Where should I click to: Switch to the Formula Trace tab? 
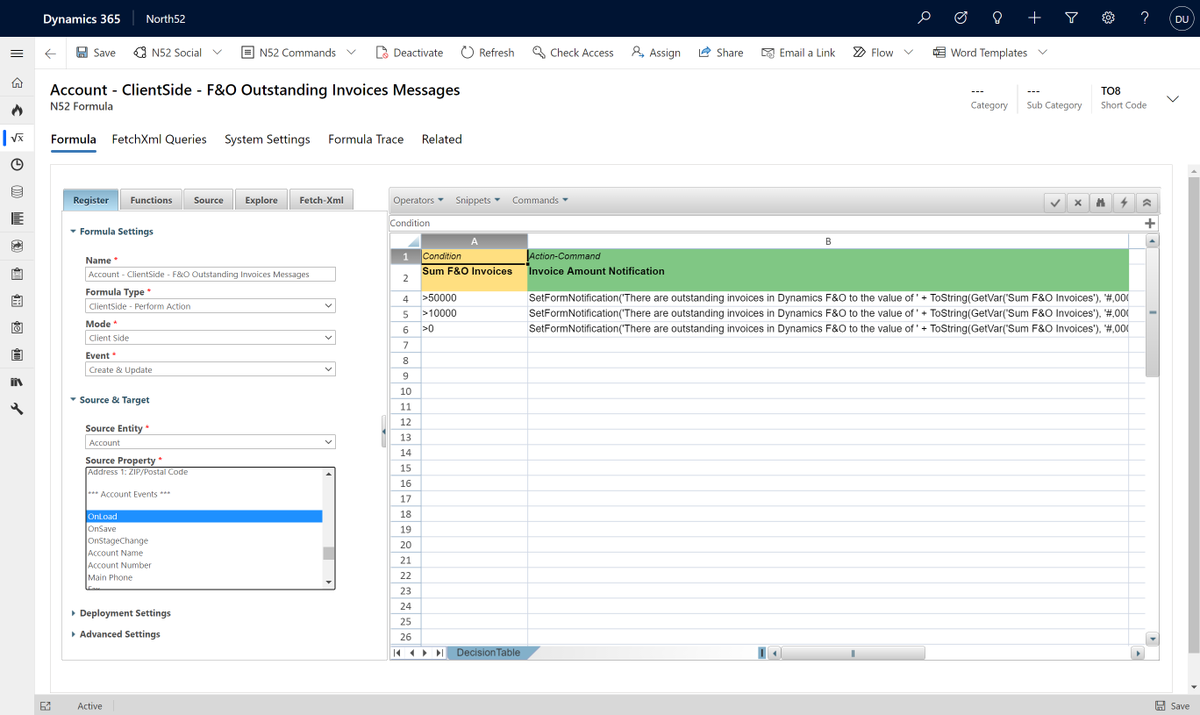(366, 139)
